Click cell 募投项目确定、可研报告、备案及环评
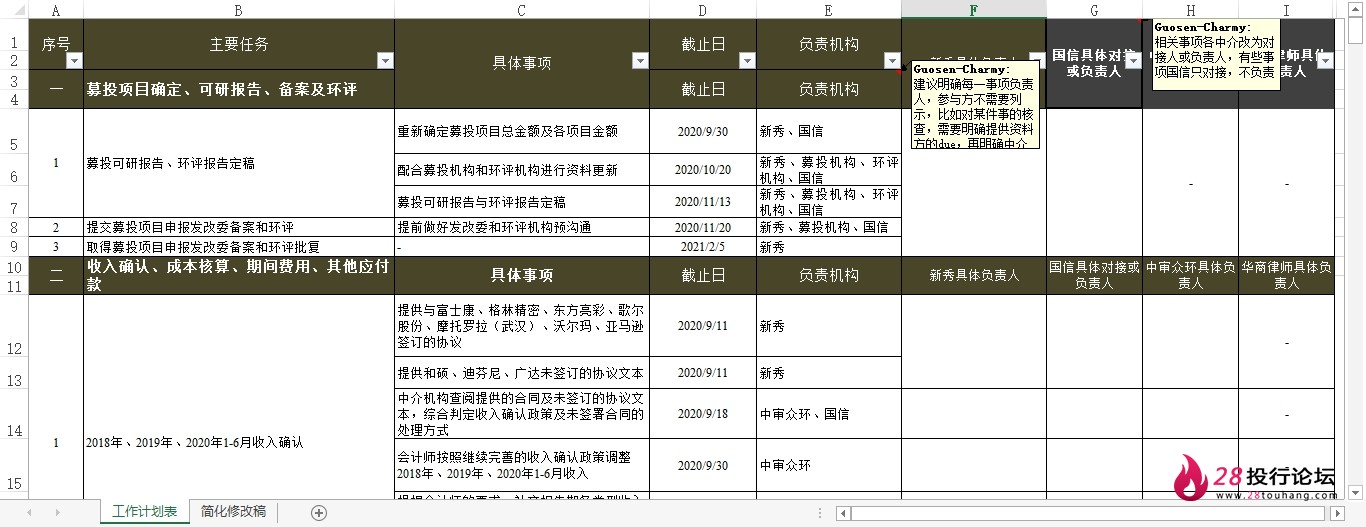1366x527 pixels. 239,89
